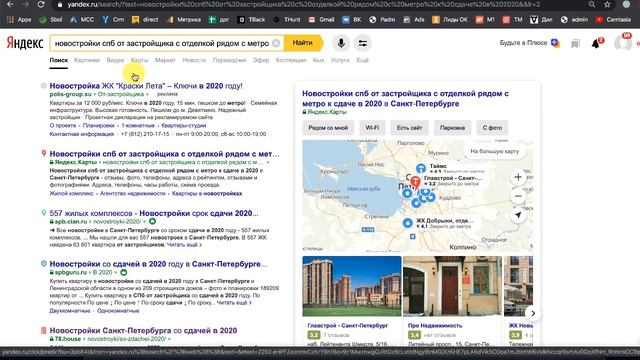Click the browser forward arrow
640x360 pixels.
(25, 4)
